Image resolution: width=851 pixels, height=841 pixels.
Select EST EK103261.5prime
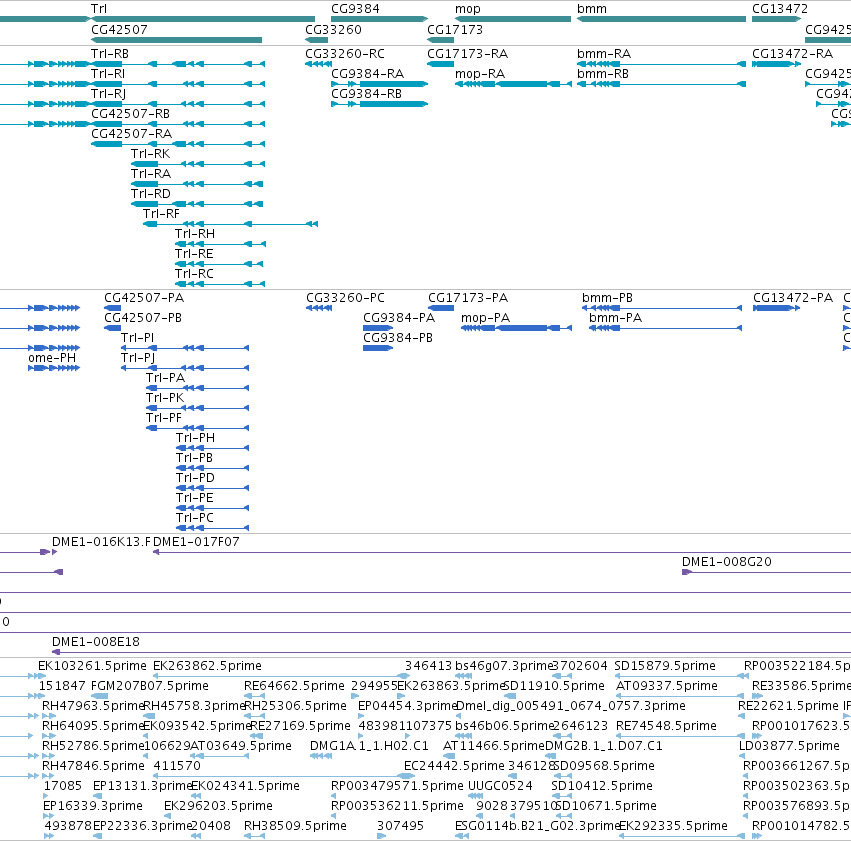(92, 666)
